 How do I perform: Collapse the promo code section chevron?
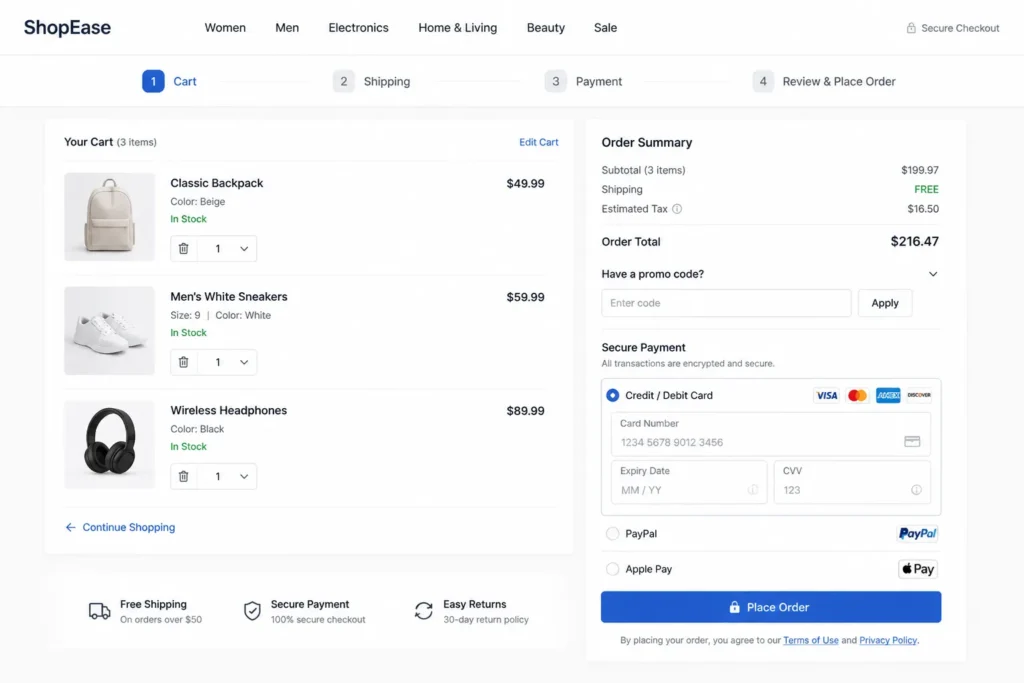(933, 274)
